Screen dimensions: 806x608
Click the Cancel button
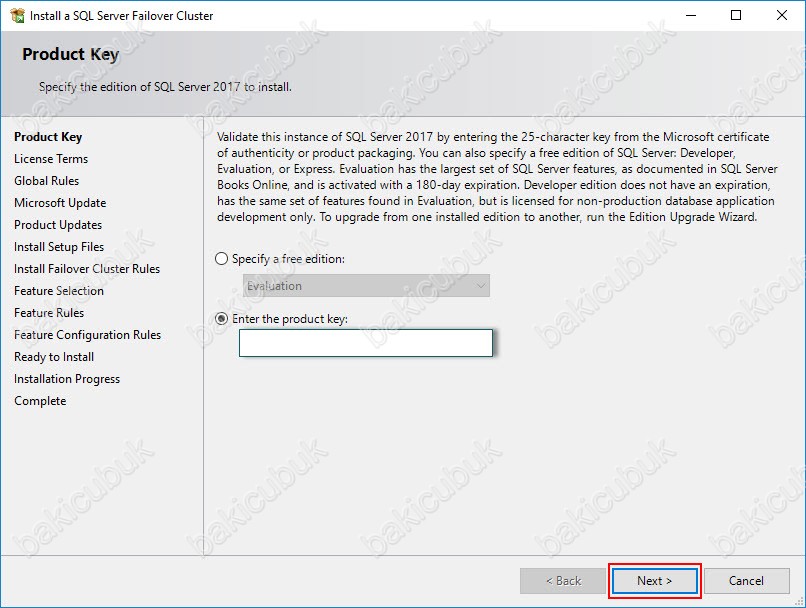pos(746,581)
